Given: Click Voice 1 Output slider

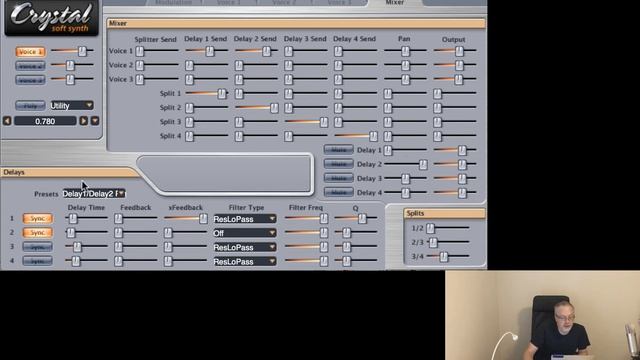Looking at the screenshot, I should click(x=455, y=51).
